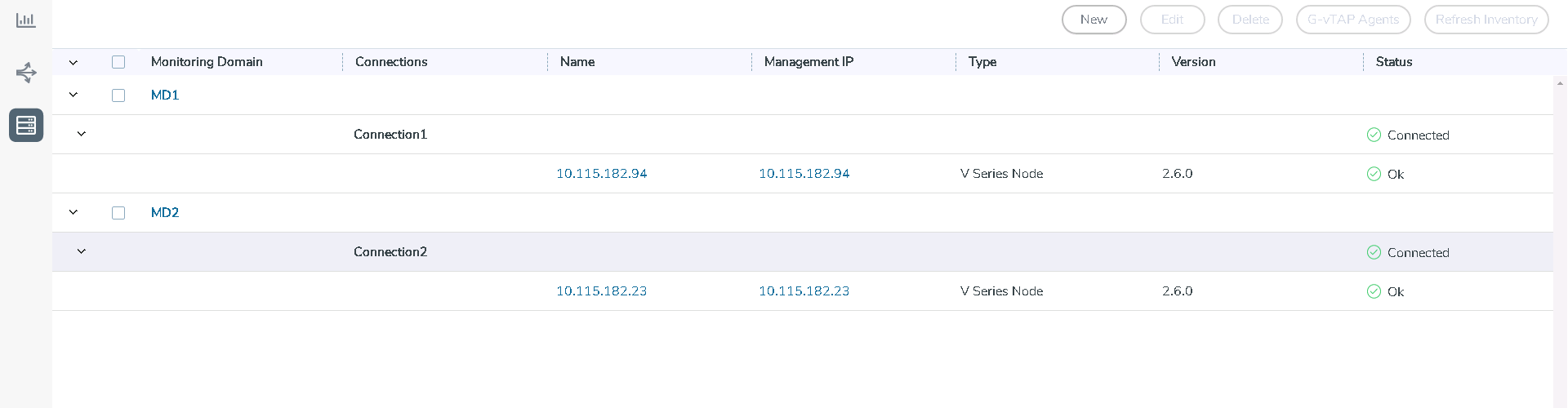The height and width of the screenshot is (408, 1568).
Task: Sort by the Monitoring Domain column header
Action: pyautogui.click(x=207, y=62)
